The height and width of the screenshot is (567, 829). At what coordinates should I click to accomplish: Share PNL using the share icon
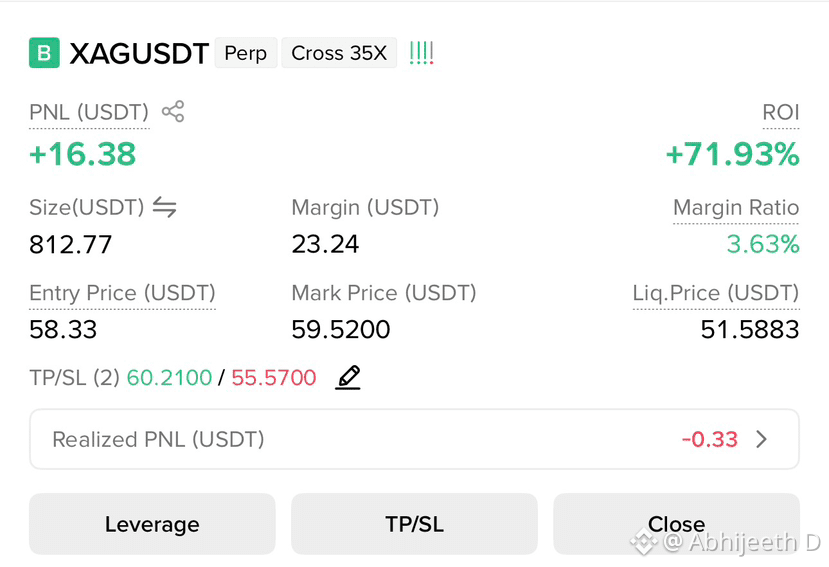click(173, 112)
